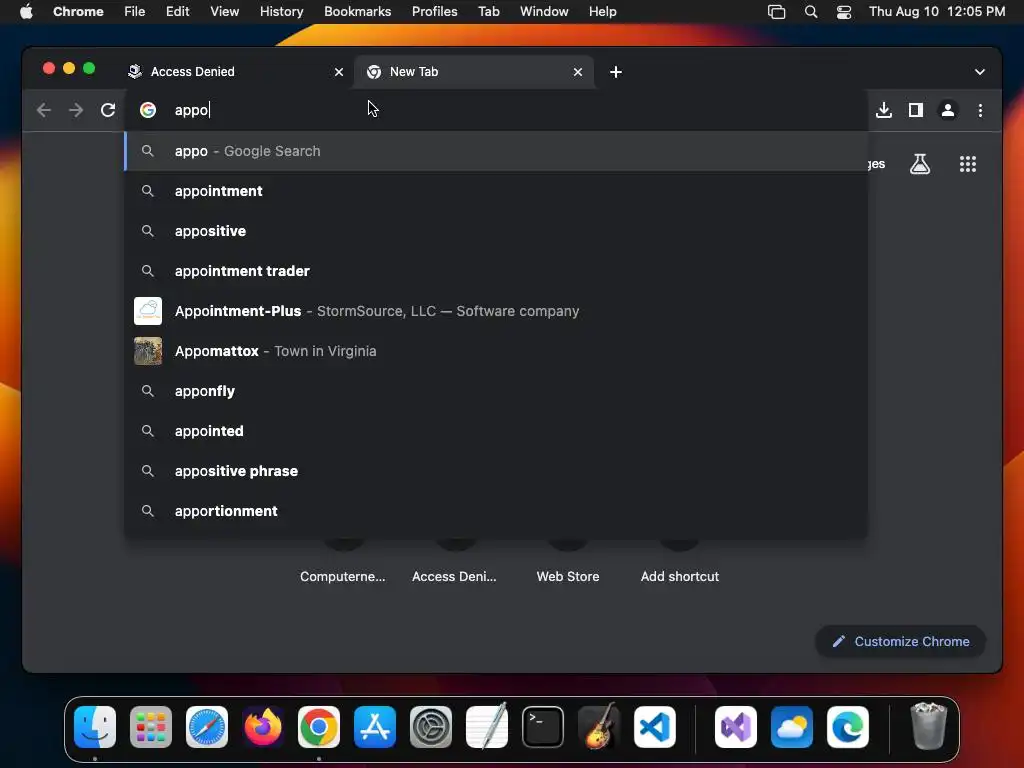Open a new tab with plus button
1024x768 pixels.
[x=615, y=72]
